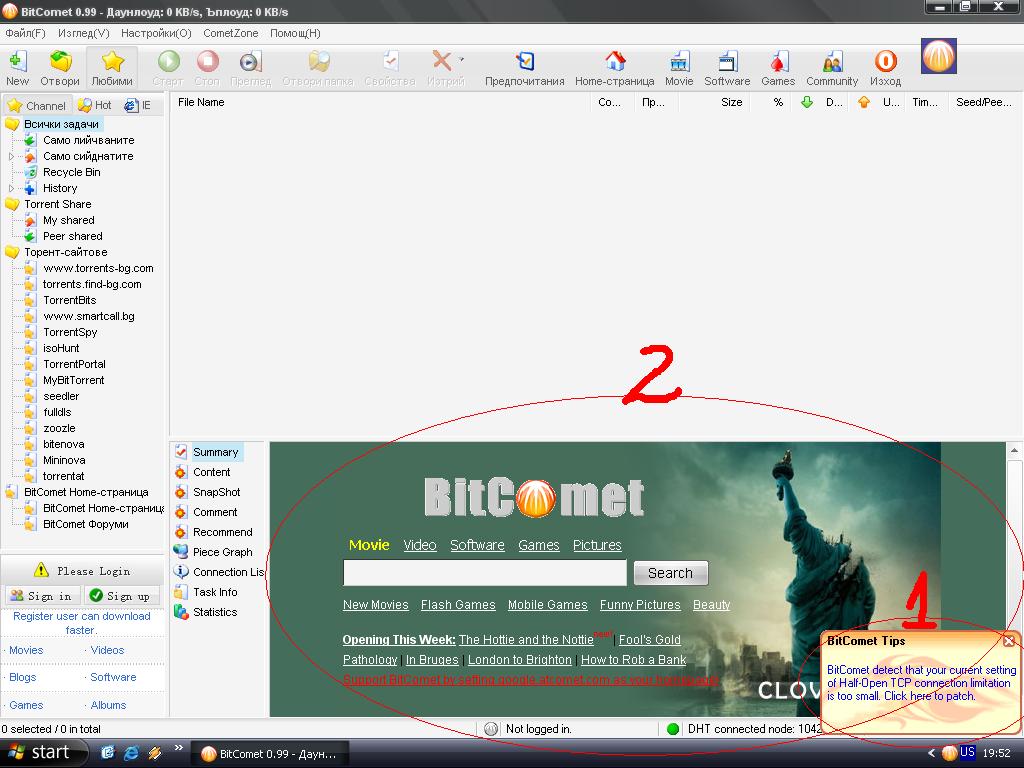Open a torrent with the Отвори icon
Screen dimensions: 1024x768
point(60,62)
